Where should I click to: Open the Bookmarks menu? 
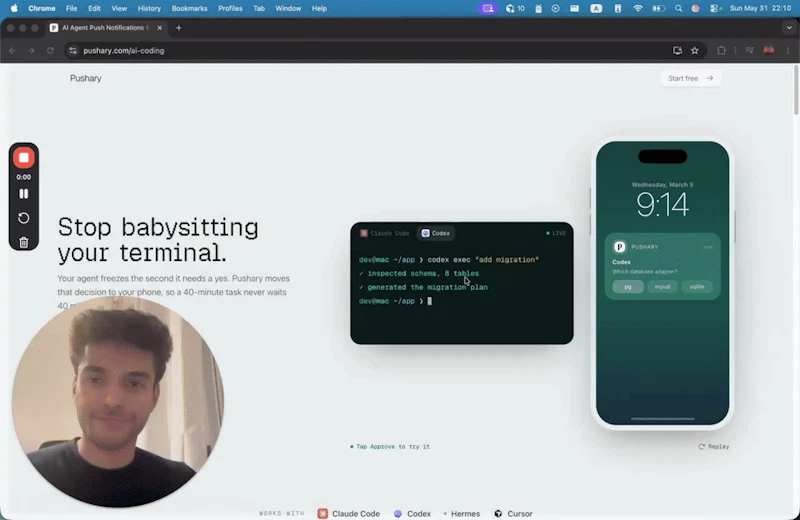[189, 8]
